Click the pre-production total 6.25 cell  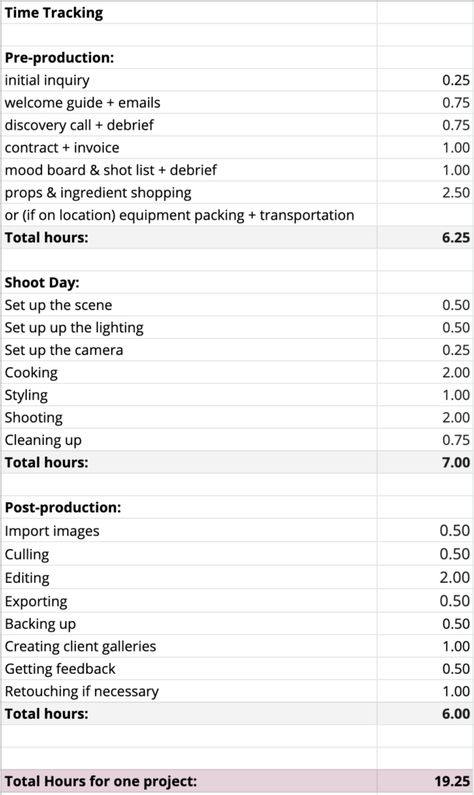[425, 237]
